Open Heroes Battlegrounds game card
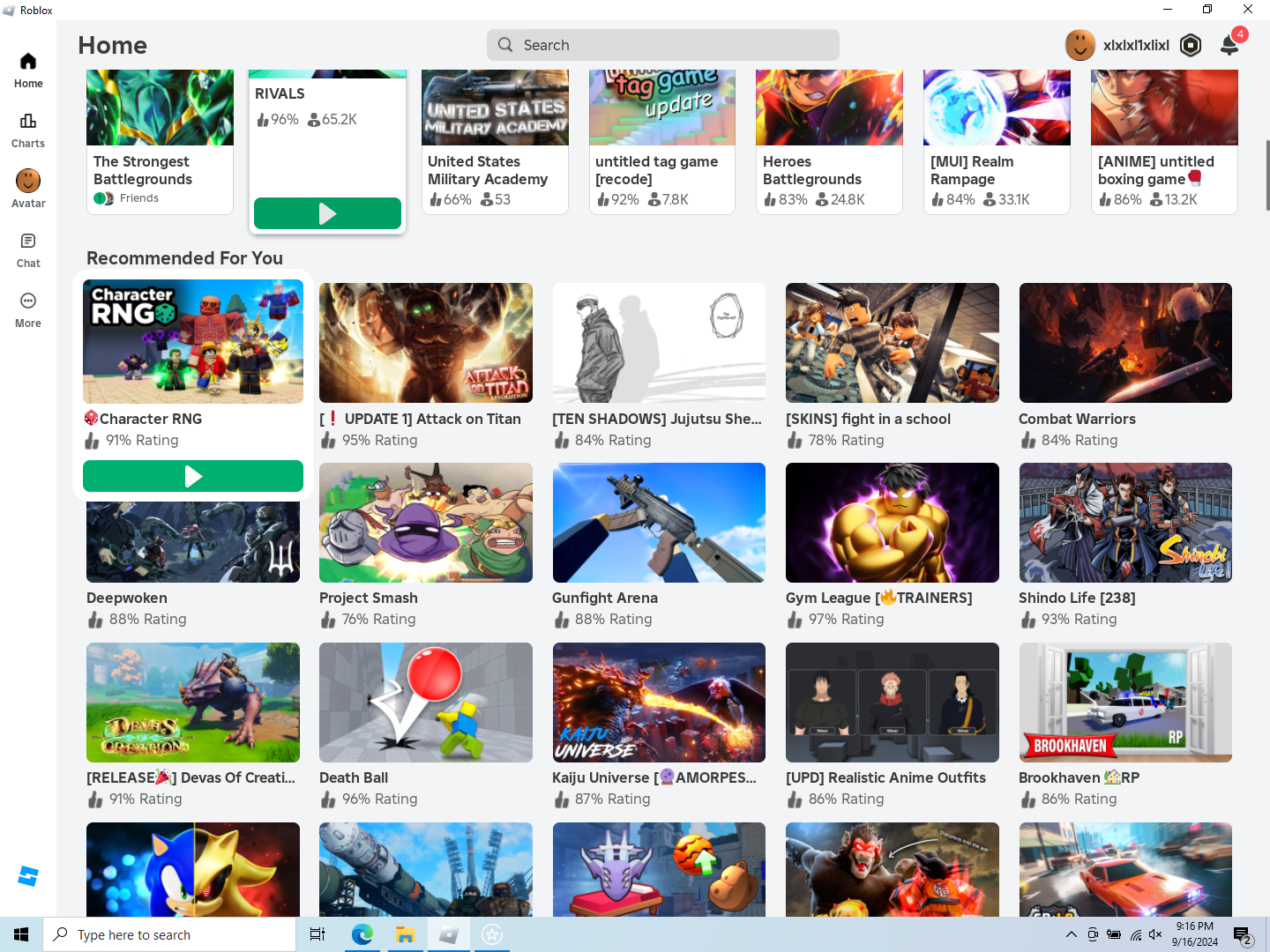1270x952 pixels. coord(829,142)
